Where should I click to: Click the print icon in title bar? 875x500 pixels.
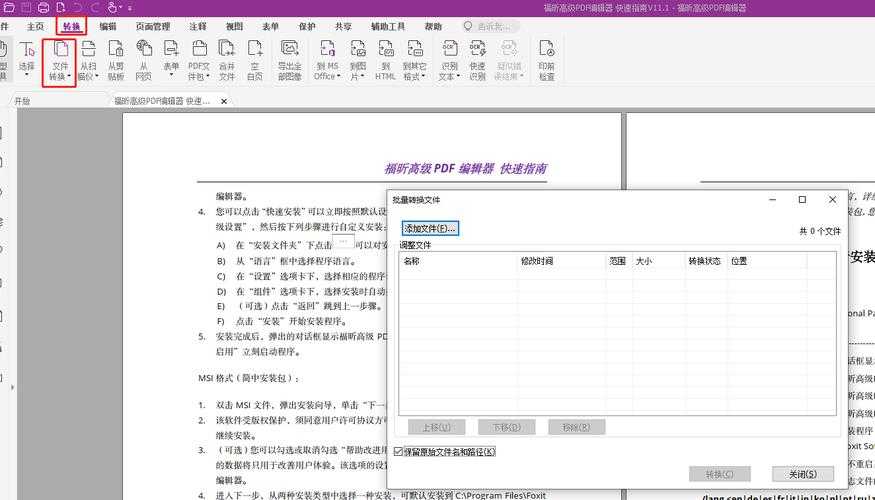[44, 8]
